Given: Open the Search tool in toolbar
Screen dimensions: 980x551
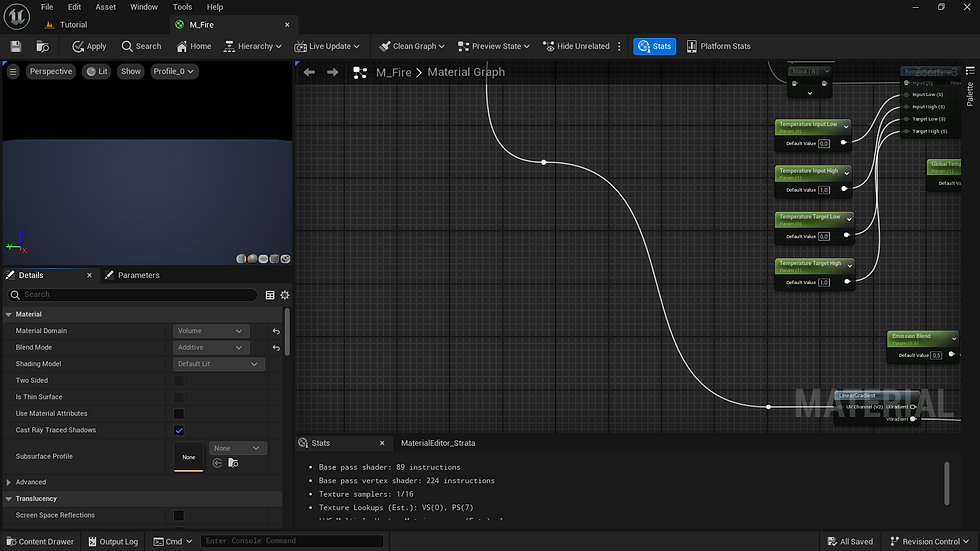Looking at the screenshot, I should tap(141, 46).
